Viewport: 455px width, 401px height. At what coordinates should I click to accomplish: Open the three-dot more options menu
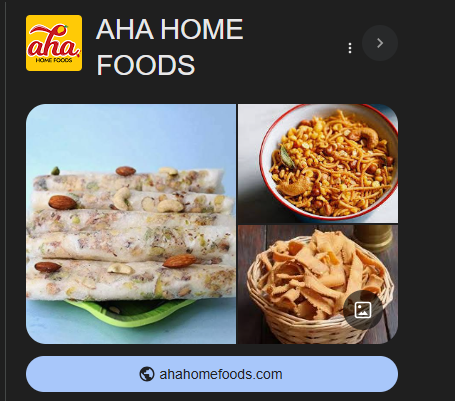(350, 48)
